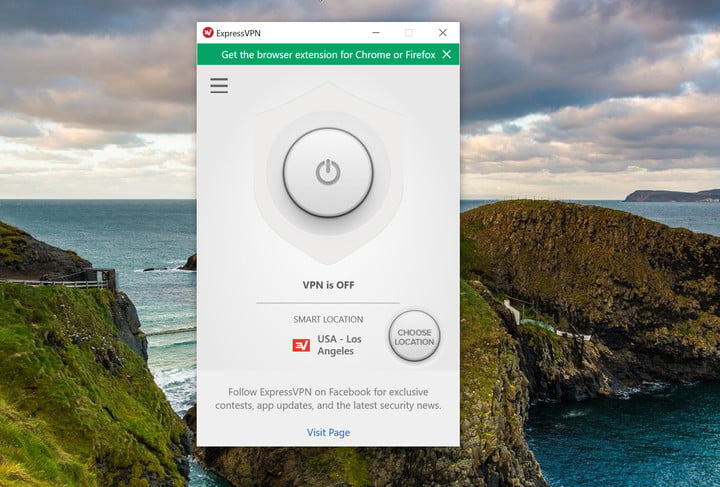Turn on the VPN power button

tap(328, 173)
